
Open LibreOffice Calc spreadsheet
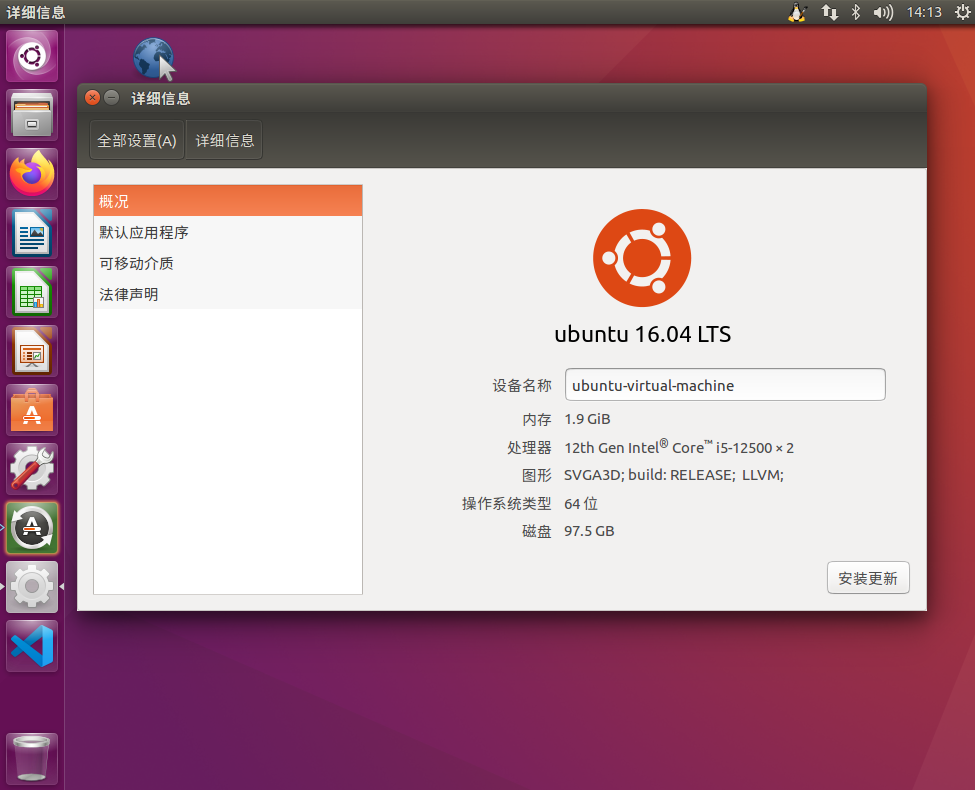click(32, 292)
